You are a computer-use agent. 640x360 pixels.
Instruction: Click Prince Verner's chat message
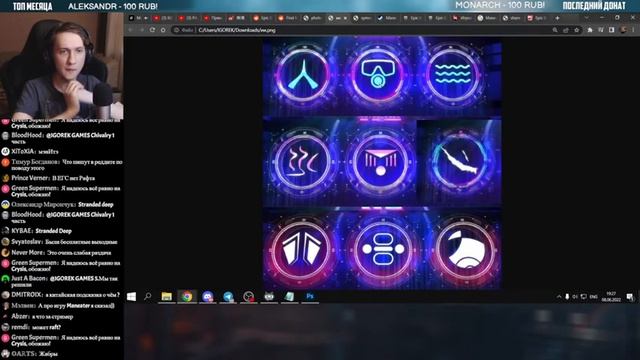(x=48, y=178)
